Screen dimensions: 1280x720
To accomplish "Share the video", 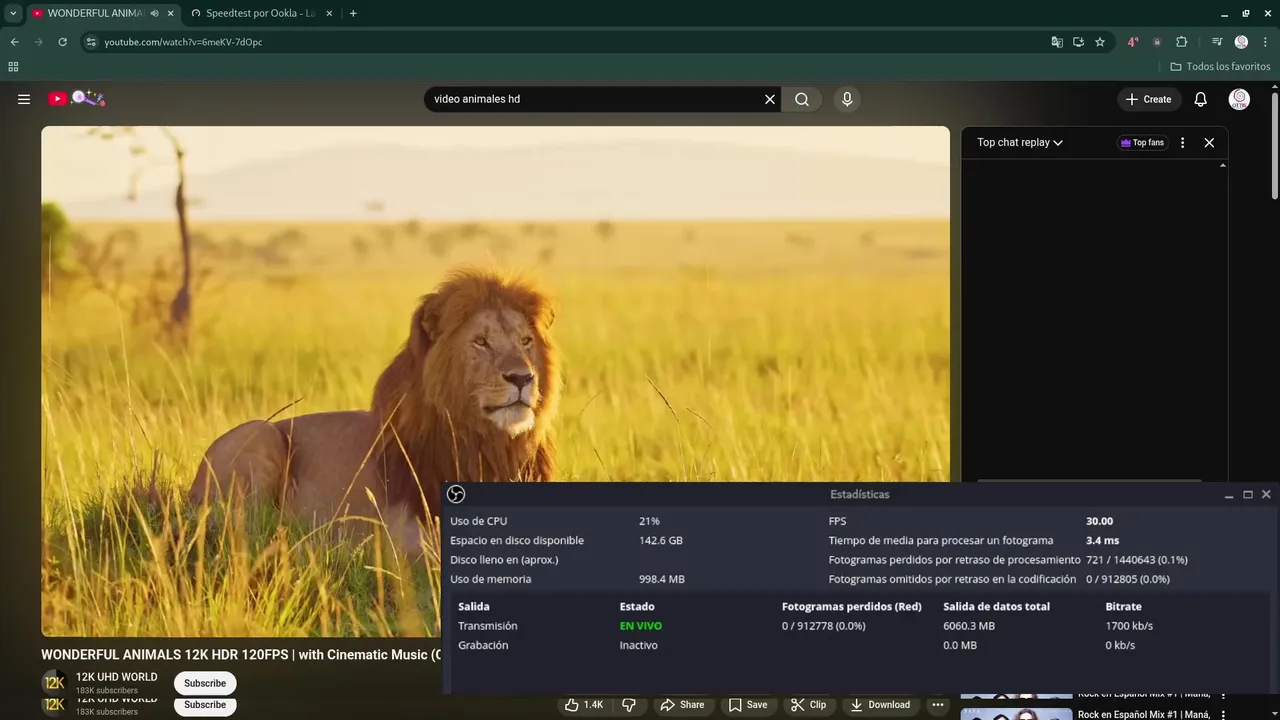I will point(682,705).
